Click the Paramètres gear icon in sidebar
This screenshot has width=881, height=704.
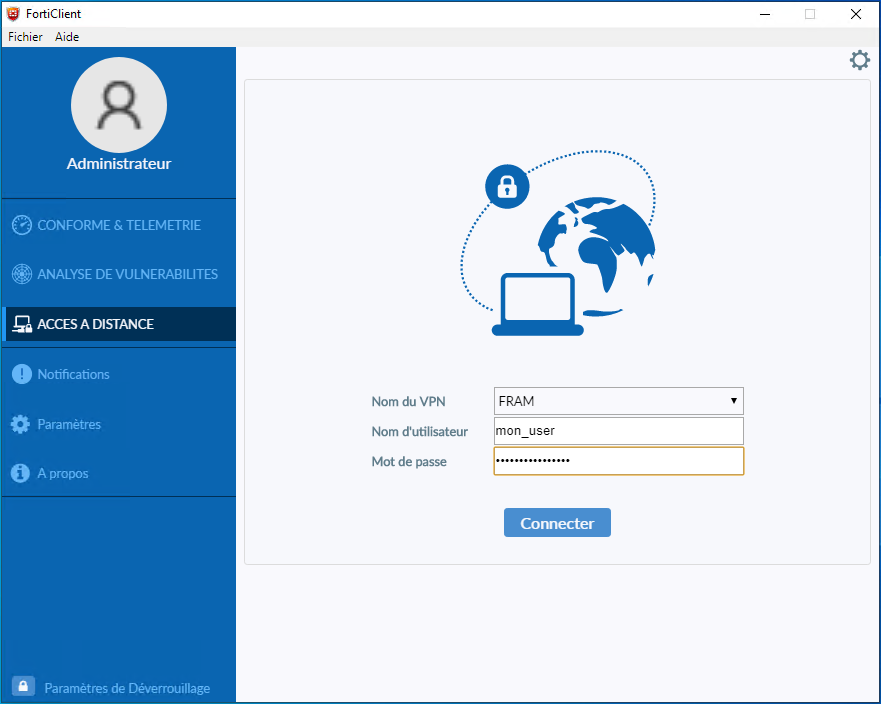(21, 424)
